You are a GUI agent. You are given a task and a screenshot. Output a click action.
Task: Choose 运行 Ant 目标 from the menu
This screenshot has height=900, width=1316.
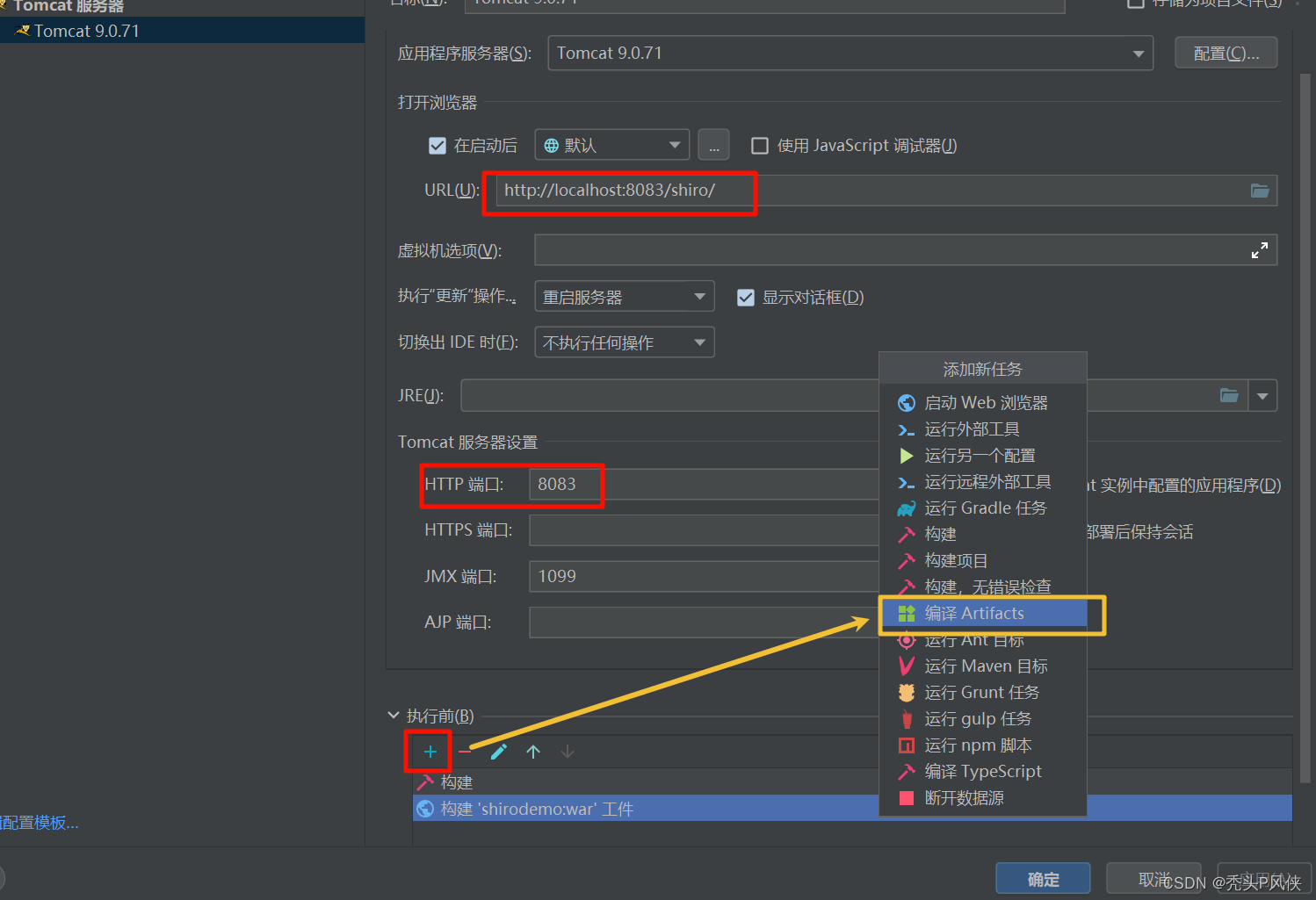coord(982,640)
